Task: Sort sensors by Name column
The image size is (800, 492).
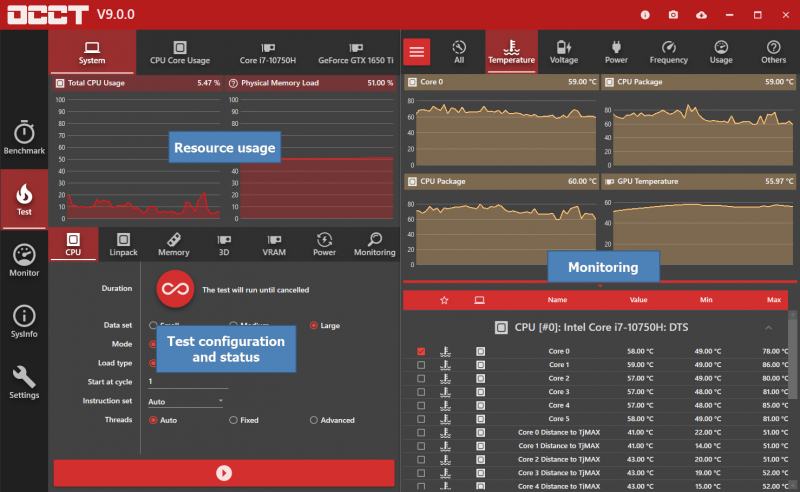Action: pos(558,300)
